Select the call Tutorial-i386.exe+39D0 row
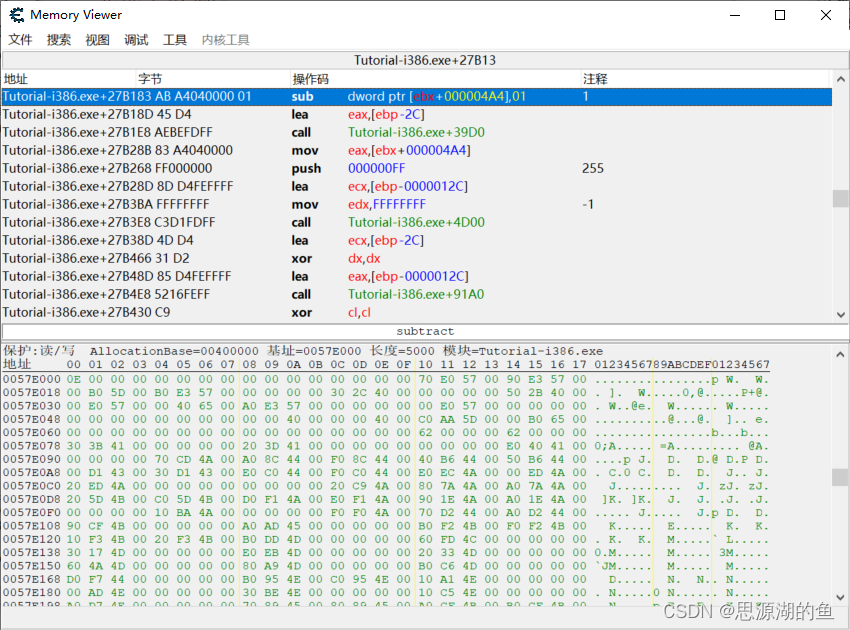This screenshot has width=850, height=630. click(x=416, y=132)
